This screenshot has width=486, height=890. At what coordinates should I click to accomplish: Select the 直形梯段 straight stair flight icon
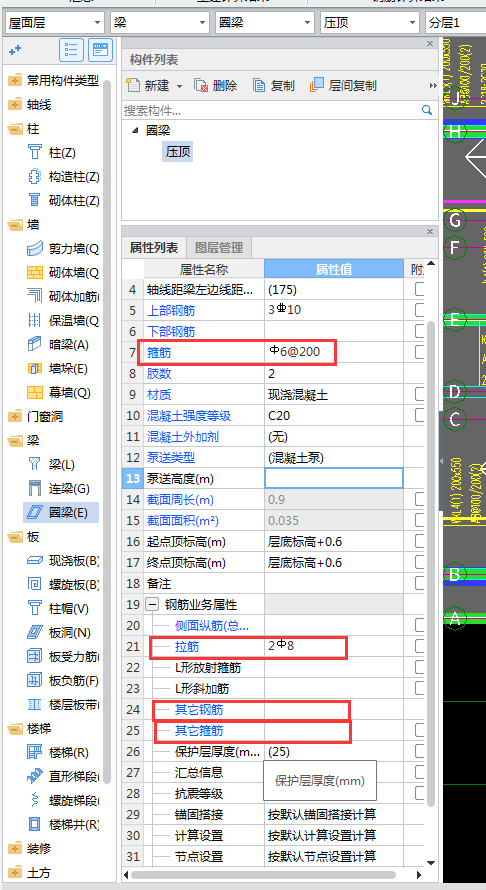coord(35,776)
